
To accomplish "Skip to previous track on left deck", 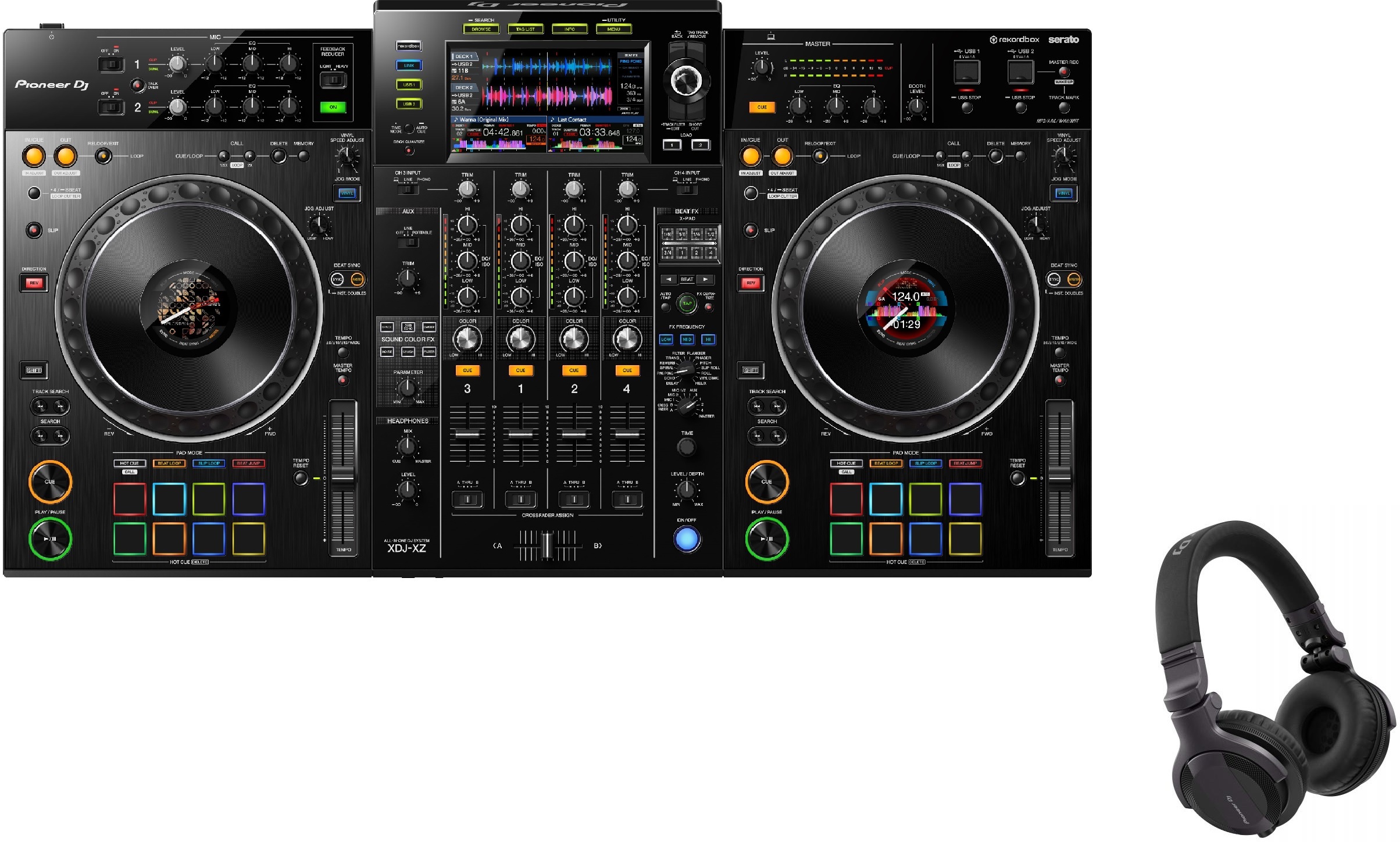I will tap(40, 406).
